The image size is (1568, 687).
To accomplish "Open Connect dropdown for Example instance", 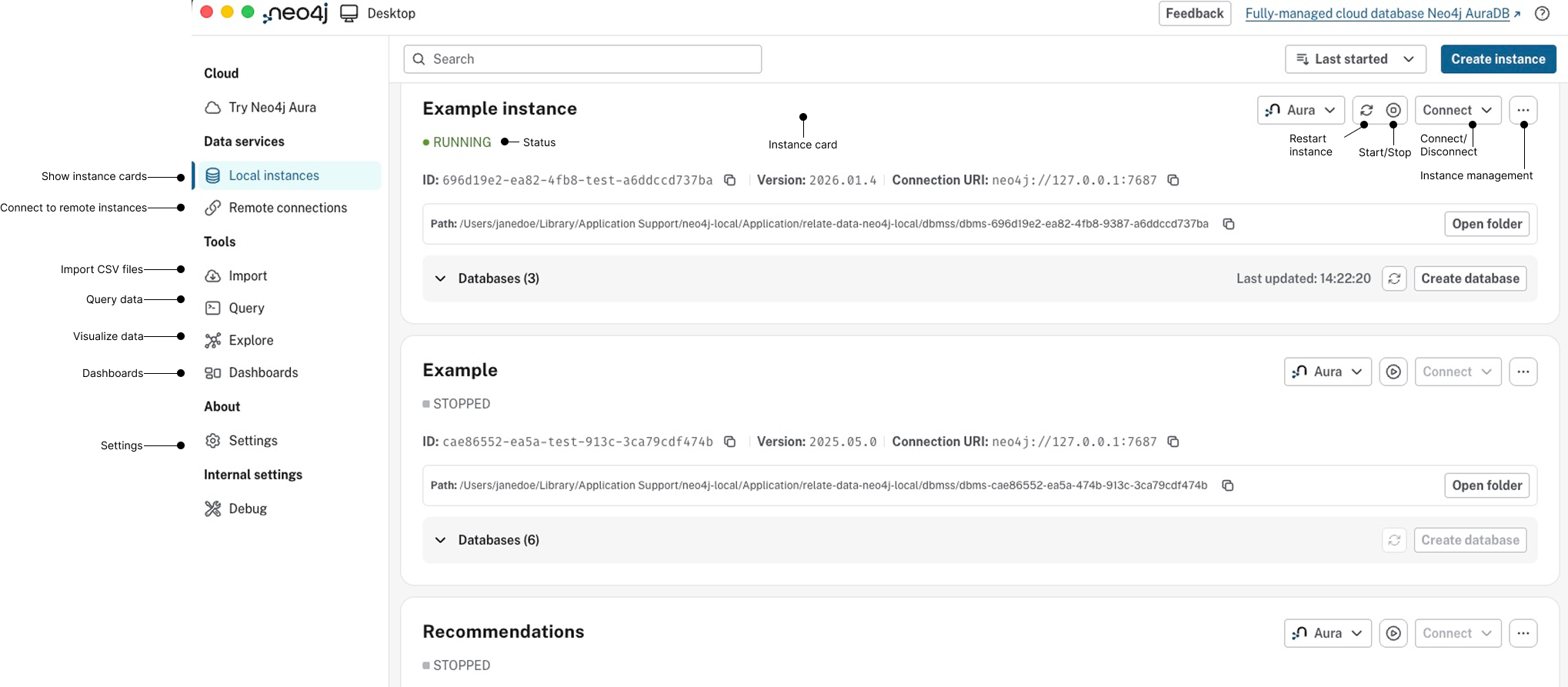I will [1457, 110].
